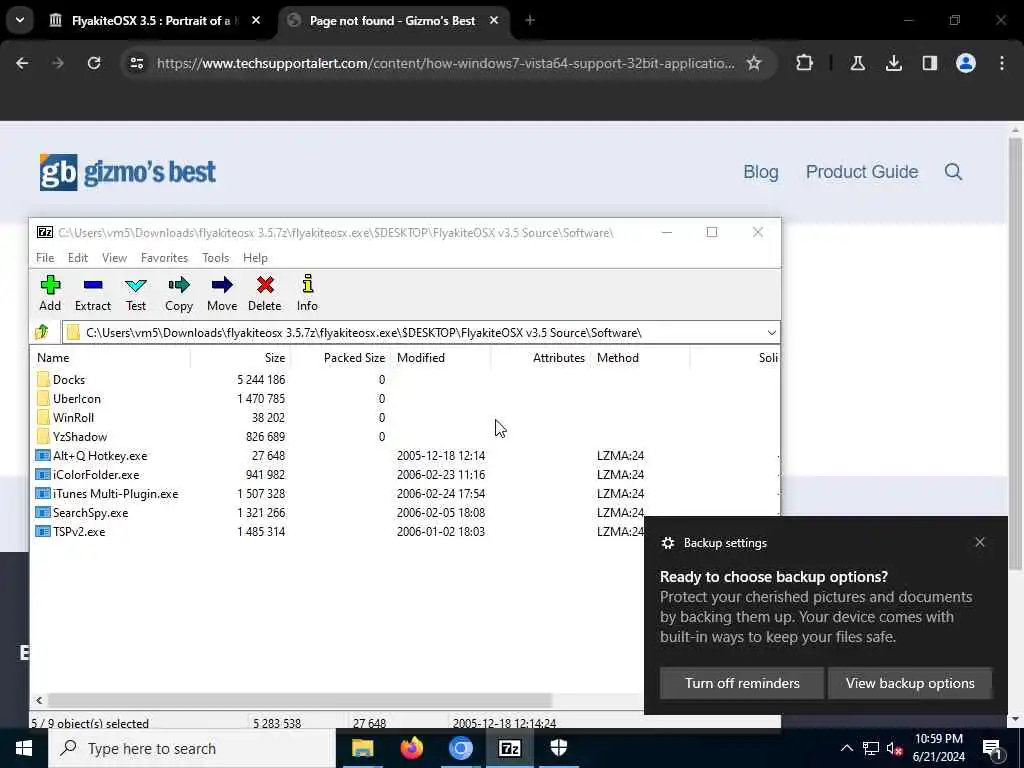This screenshot has width=1024, height=768.
Task: Open the Blog link
Action: 761,172
